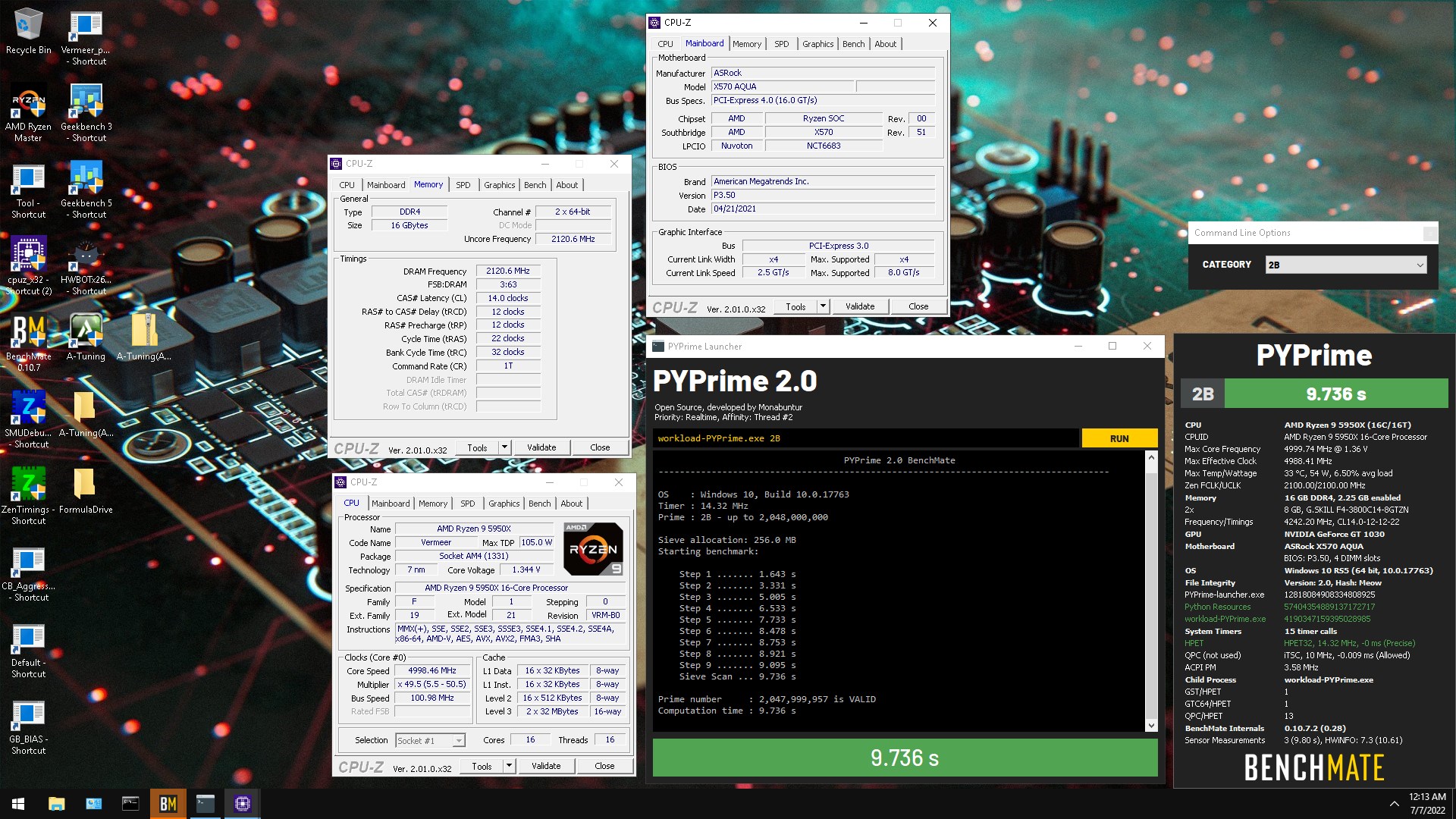1456x819 pixels.
Task: Click Close button in bottom CPU-Z window
Action: click(604, 766)
